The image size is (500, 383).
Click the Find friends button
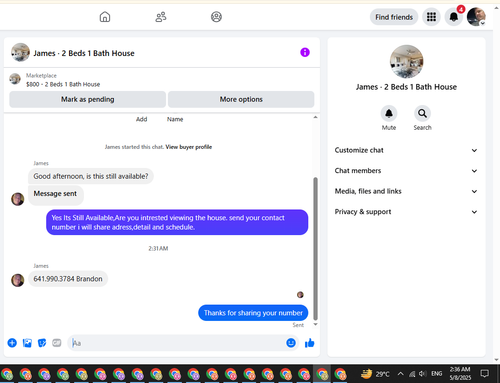tap(394, 17)
